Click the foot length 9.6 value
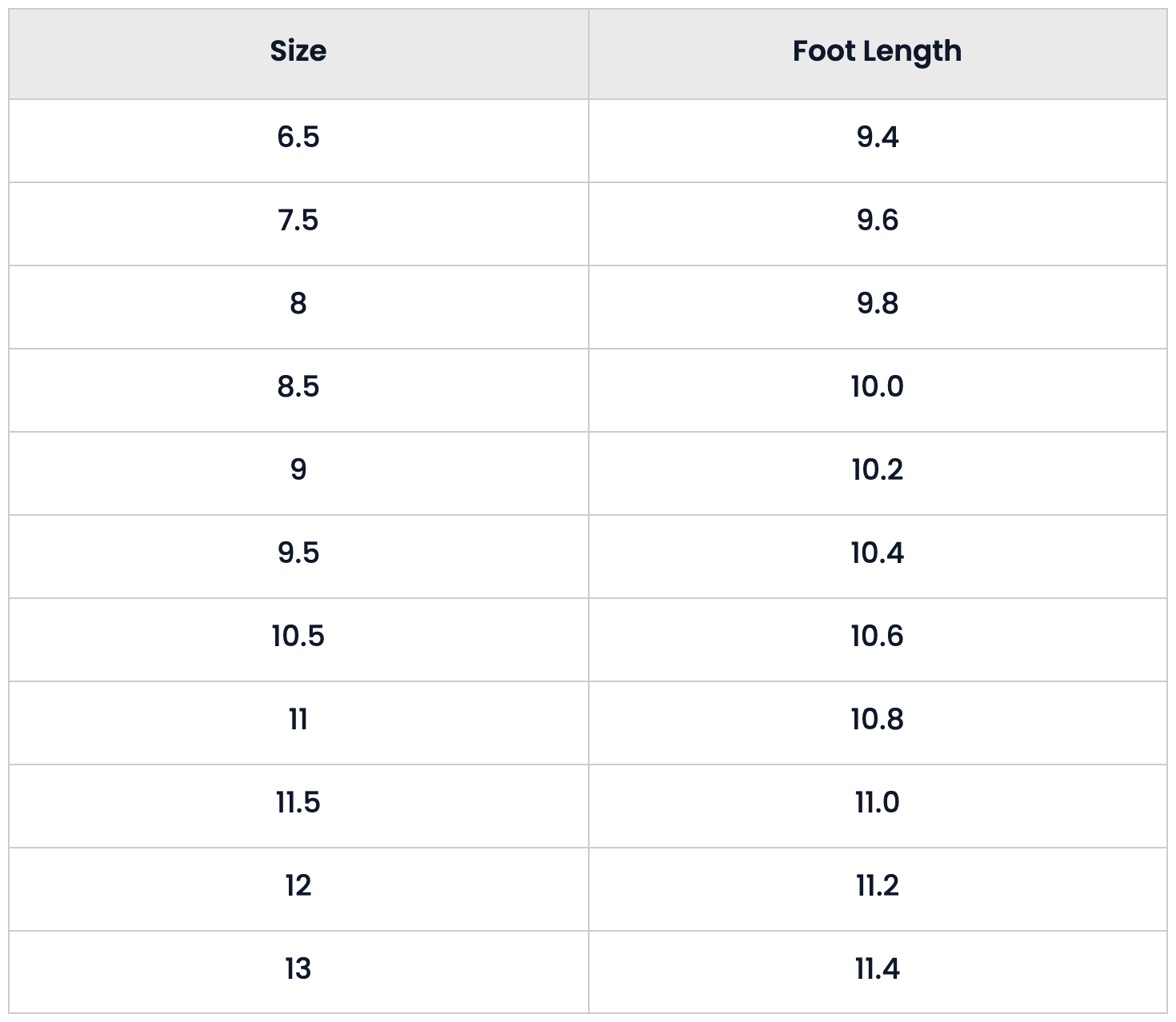Image resolution: width=1176 pixels, height=1022 pixels. 878,220
